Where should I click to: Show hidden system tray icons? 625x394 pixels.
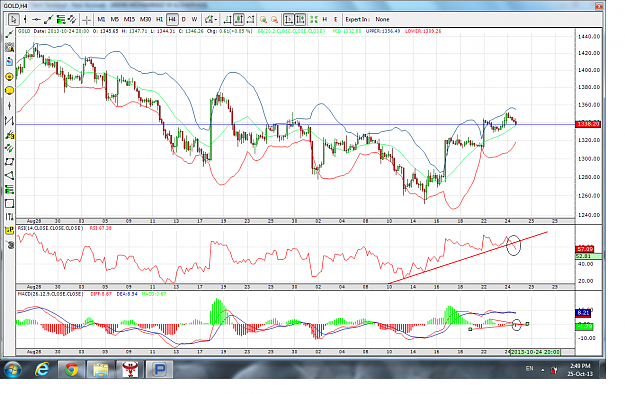[542, 370]
